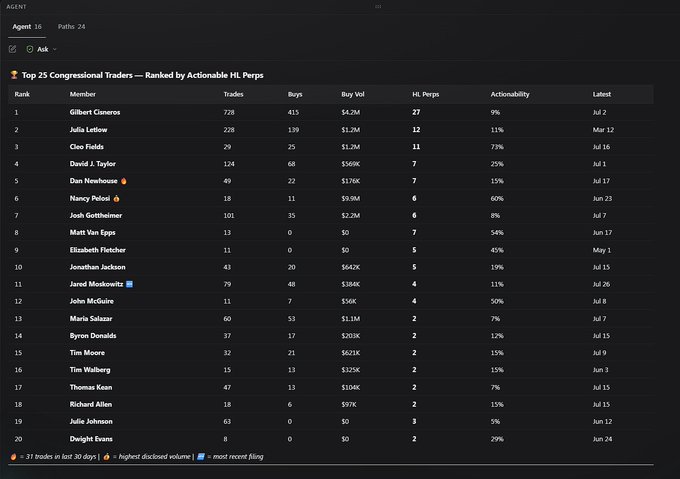
Task: Click the HL Perps column header
Action: [x=425, y=94]
